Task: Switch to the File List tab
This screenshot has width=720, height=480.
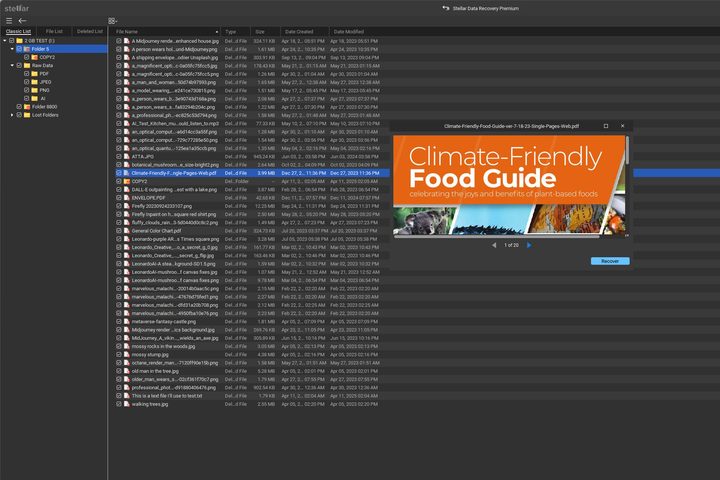Action: pyautogui.click(x=54, y=31)
